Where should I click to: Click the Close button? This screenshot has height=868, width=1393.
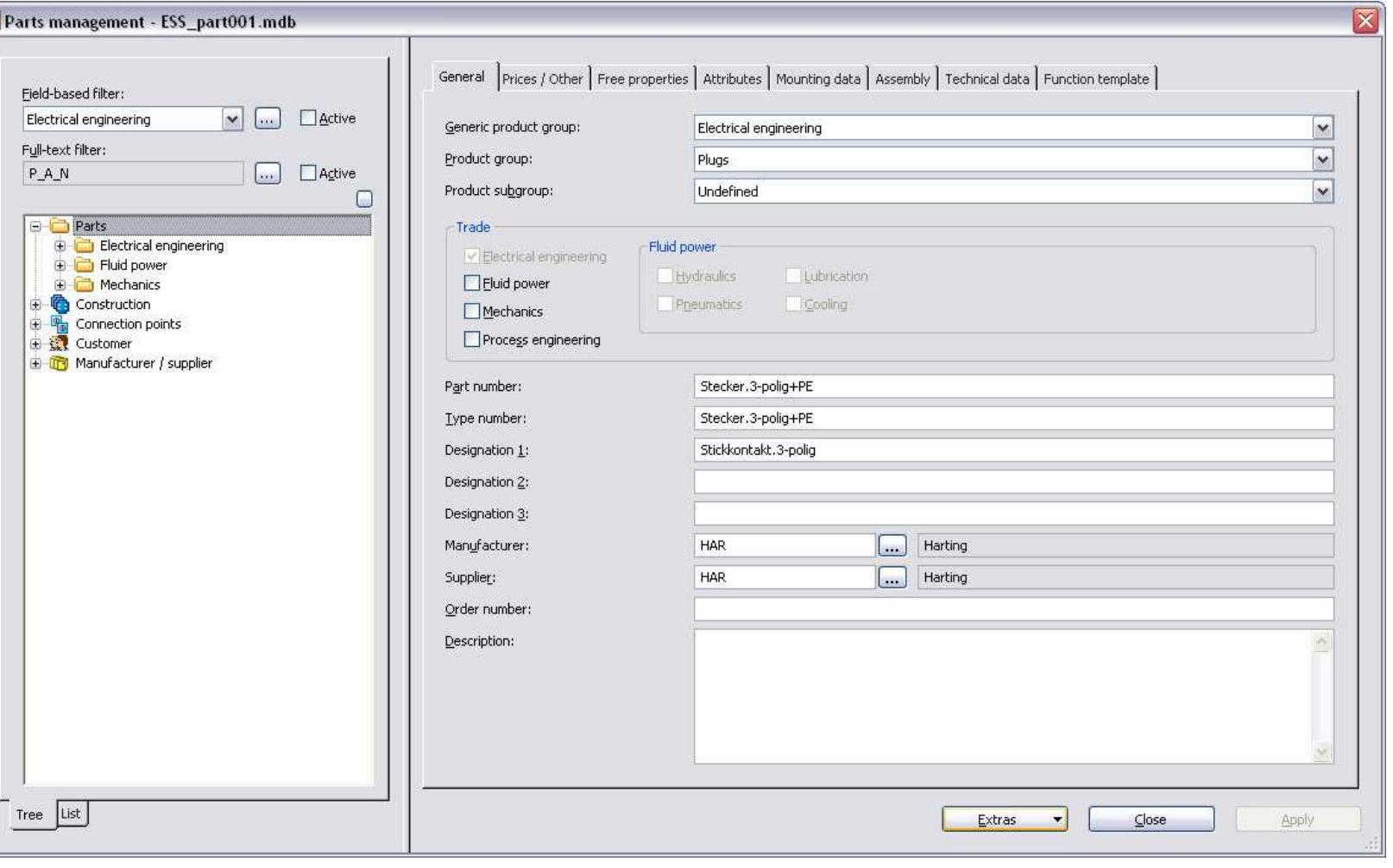(x=1152, y=819)
